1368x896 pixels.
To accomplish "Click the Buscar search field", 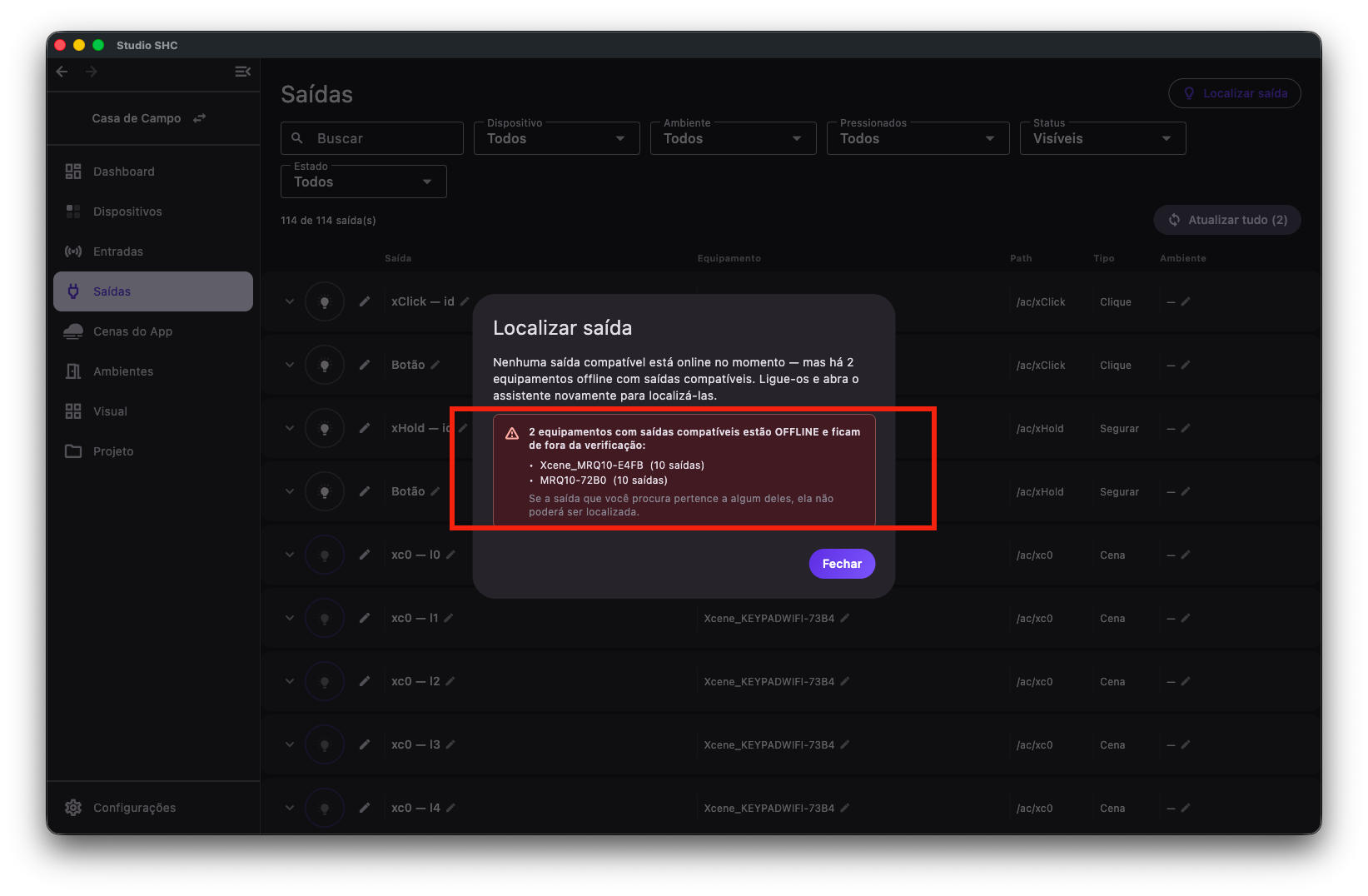I will tap(372, 138).
